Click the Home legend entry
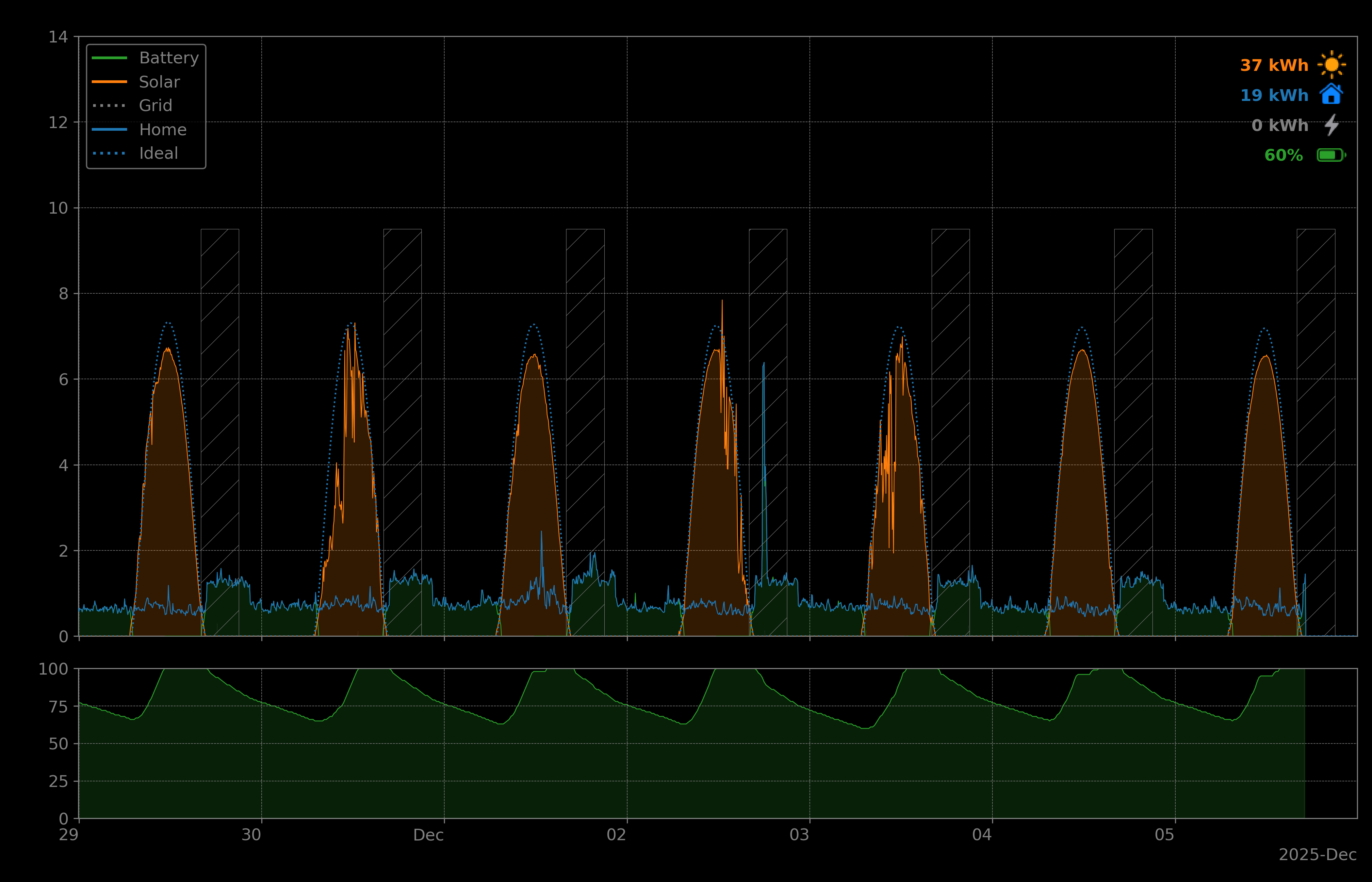The height and width of the screenshot is (882, 1372). click(163, 129)
